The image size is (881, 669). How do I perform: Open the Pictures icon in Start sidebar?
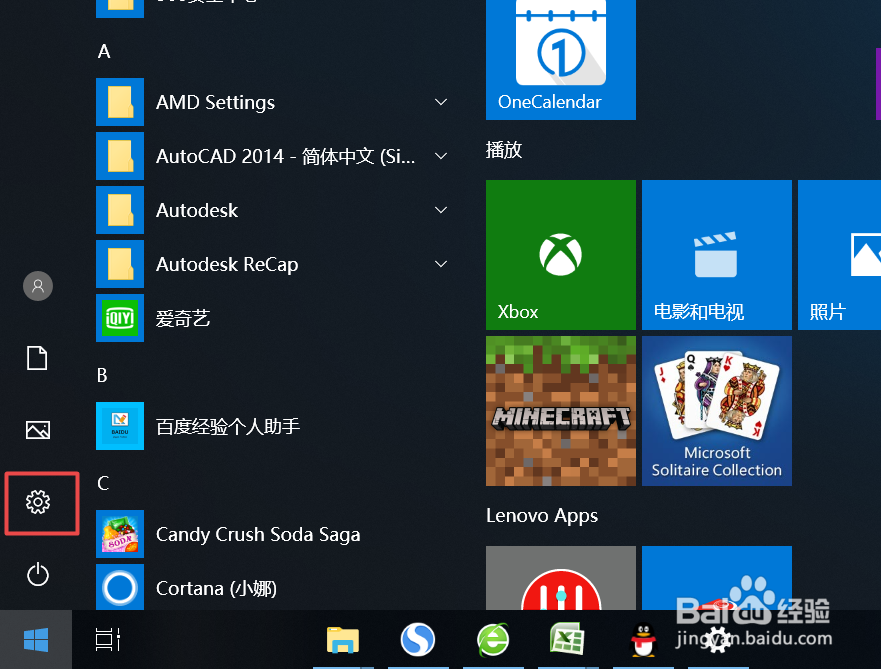(38, 430)
